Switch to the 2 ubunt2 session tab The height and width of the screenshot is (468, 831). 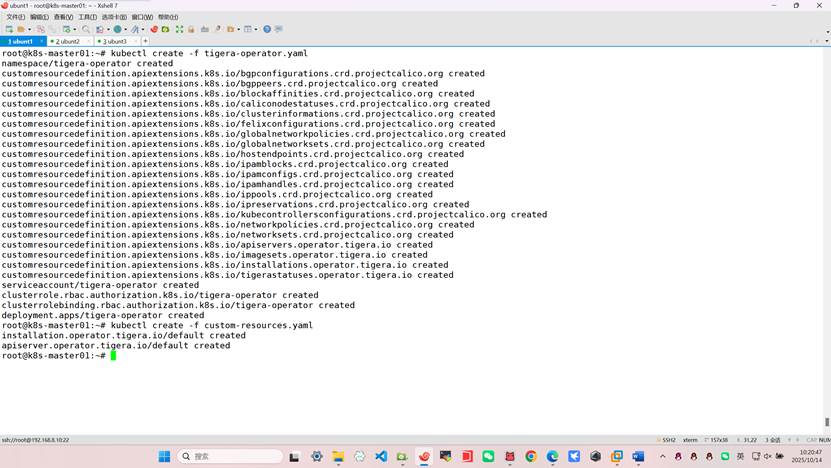tap(68, 41)
